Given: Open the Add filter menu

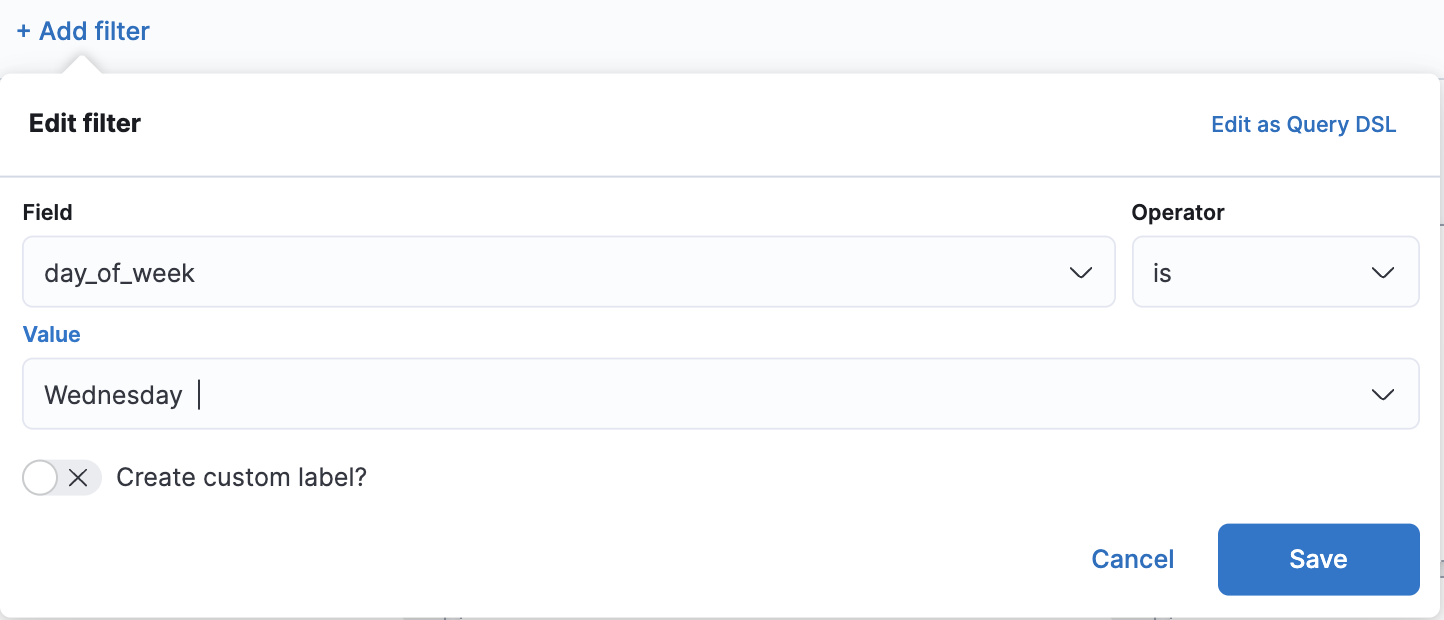Looking at the screenshot, I should (x=81, y=31).
